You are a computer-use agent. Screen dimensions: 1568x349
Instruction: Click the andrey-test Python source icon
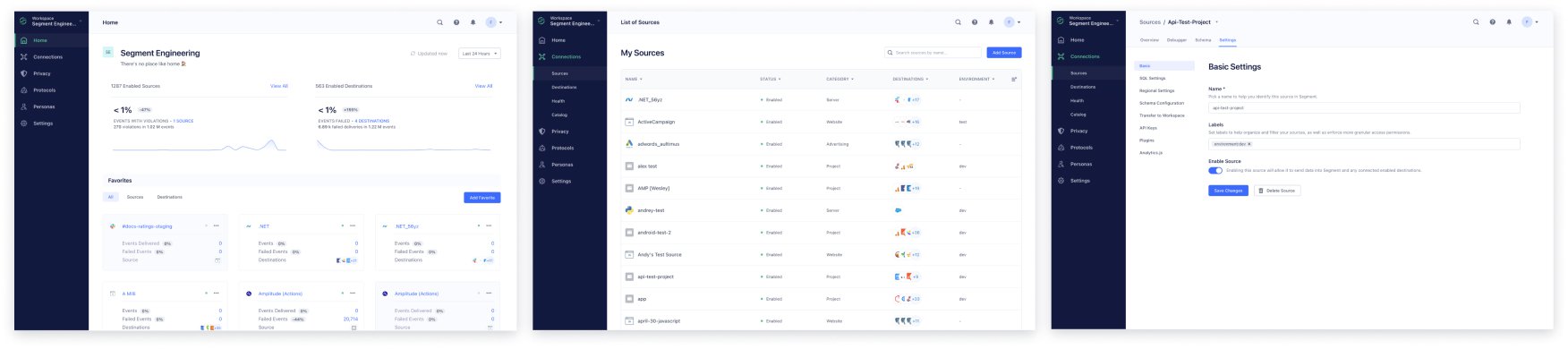tap(629, 210)
